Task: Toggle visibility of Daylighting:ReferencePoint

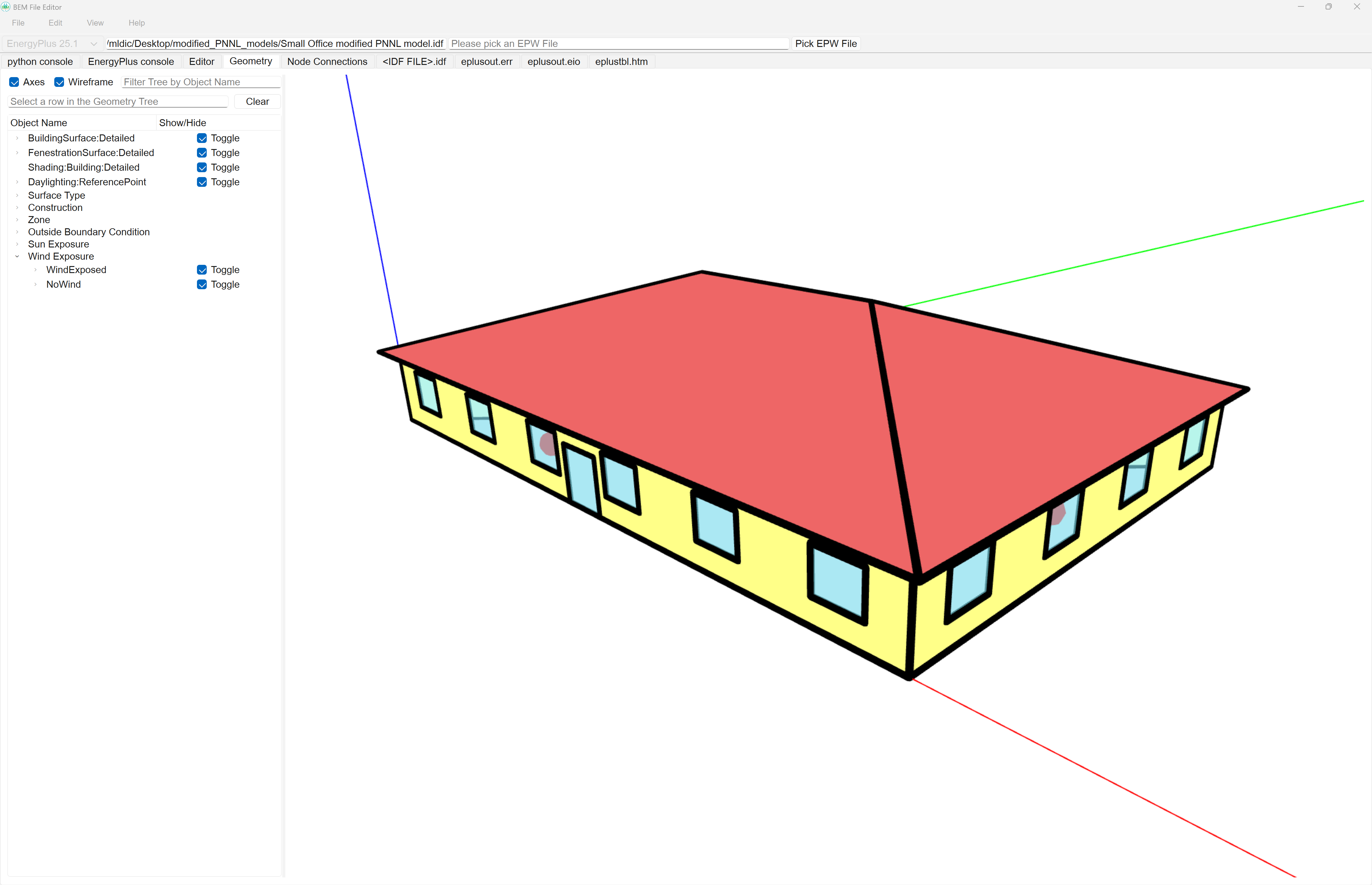Action: coord(202,182)
